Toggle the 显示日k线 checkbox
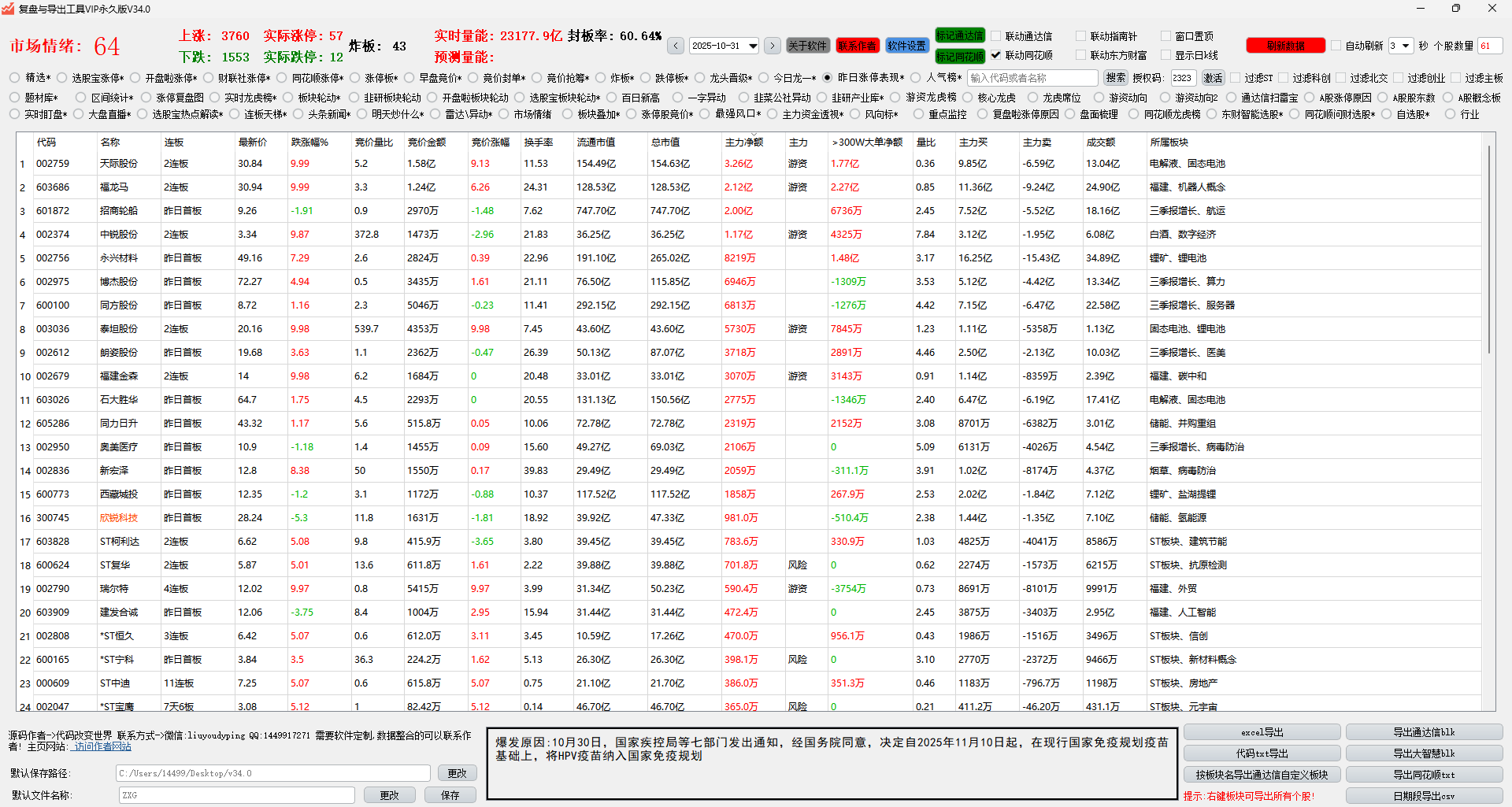The image size is (1512, 807). tap(1166, 55)
